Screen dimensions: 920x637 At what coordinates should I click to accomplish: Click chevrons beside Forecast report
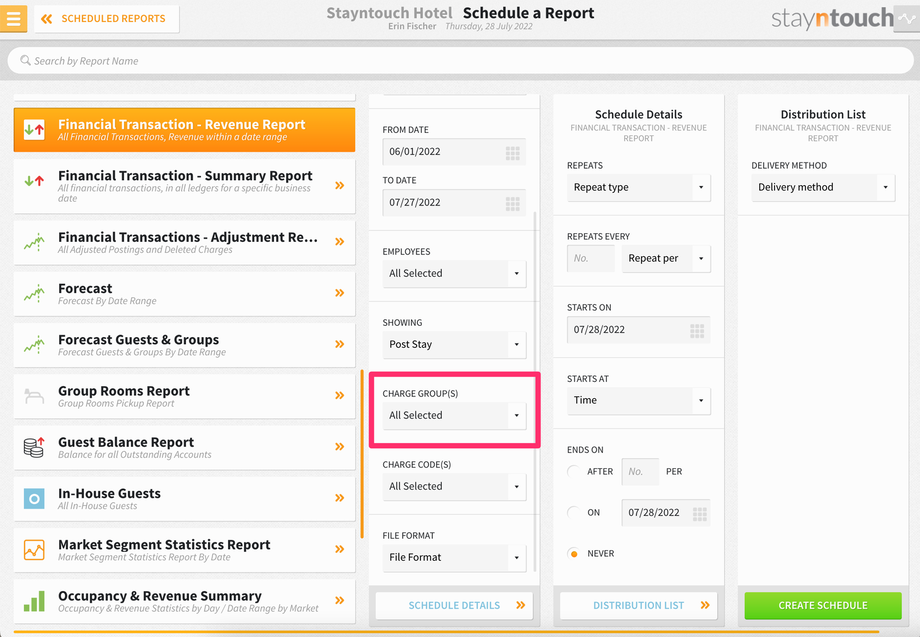[x=340, y=293]
